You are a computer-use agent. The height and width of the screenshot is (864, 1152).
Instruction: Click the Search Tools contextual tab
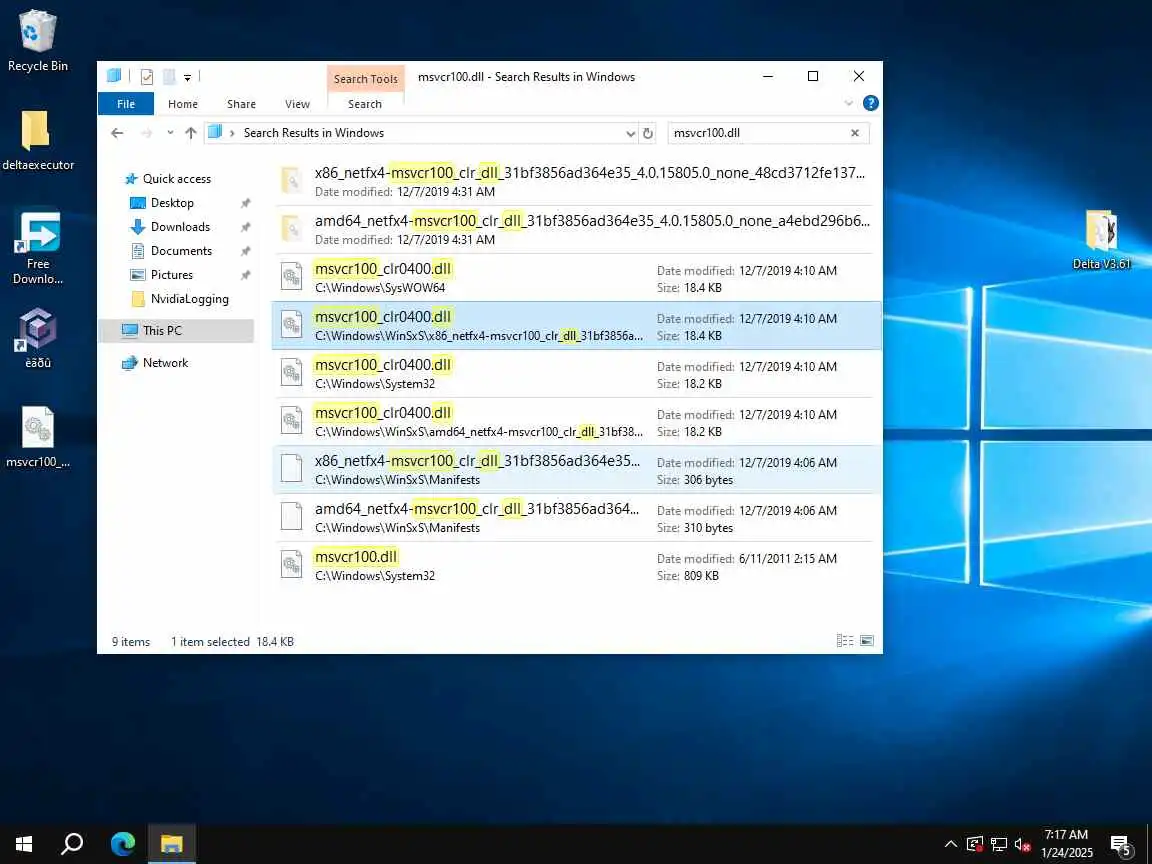click(365, 79)
